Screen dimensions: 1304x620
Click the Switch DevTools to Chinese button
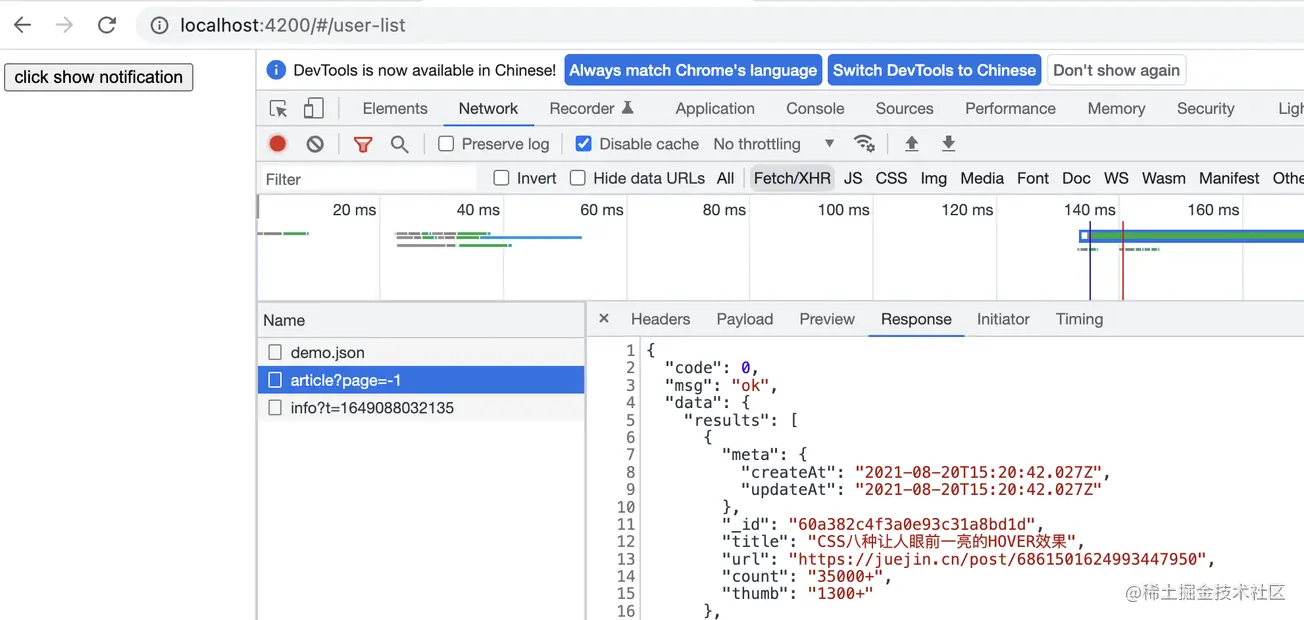[934, 70]
